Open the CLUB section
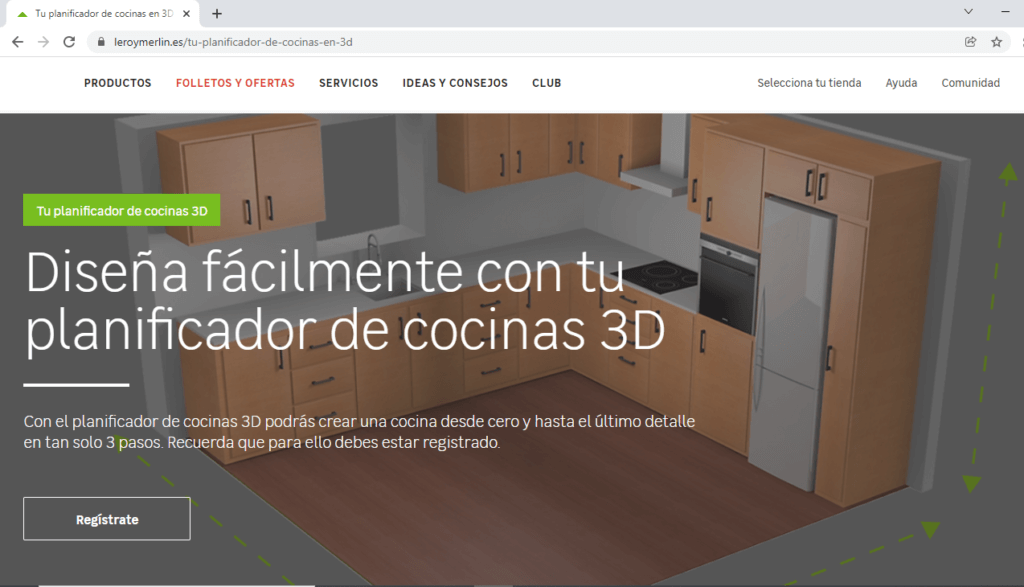Viewport: 1024px width, 587px height. click(546, 83)
